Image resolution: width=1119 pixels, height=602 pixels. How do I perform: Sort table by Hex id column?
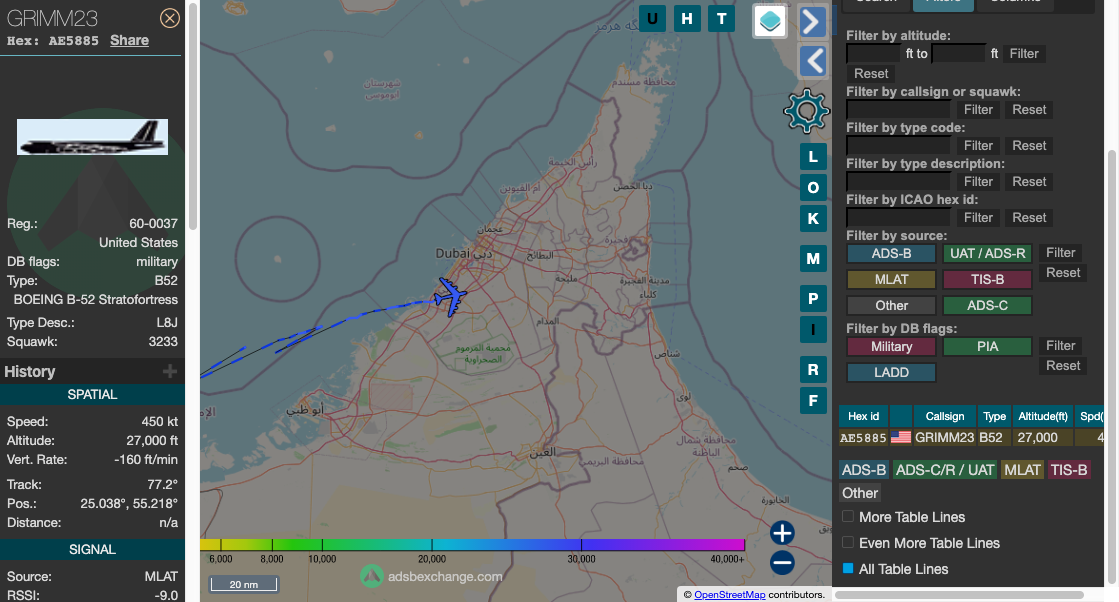(864, 416)
